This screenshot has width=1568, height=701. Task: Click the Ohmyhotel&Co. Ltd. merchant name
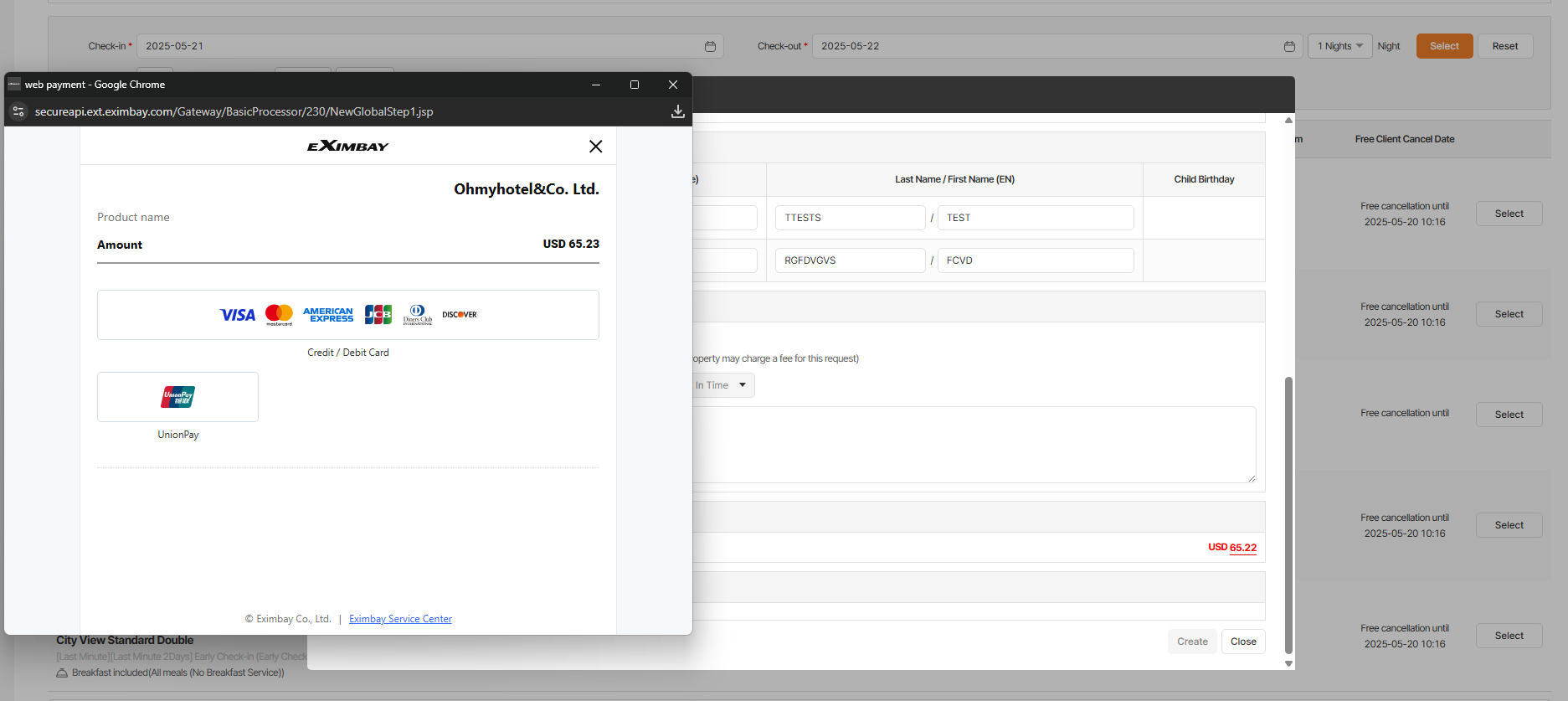pyautogui.click(x=527, y=189)
